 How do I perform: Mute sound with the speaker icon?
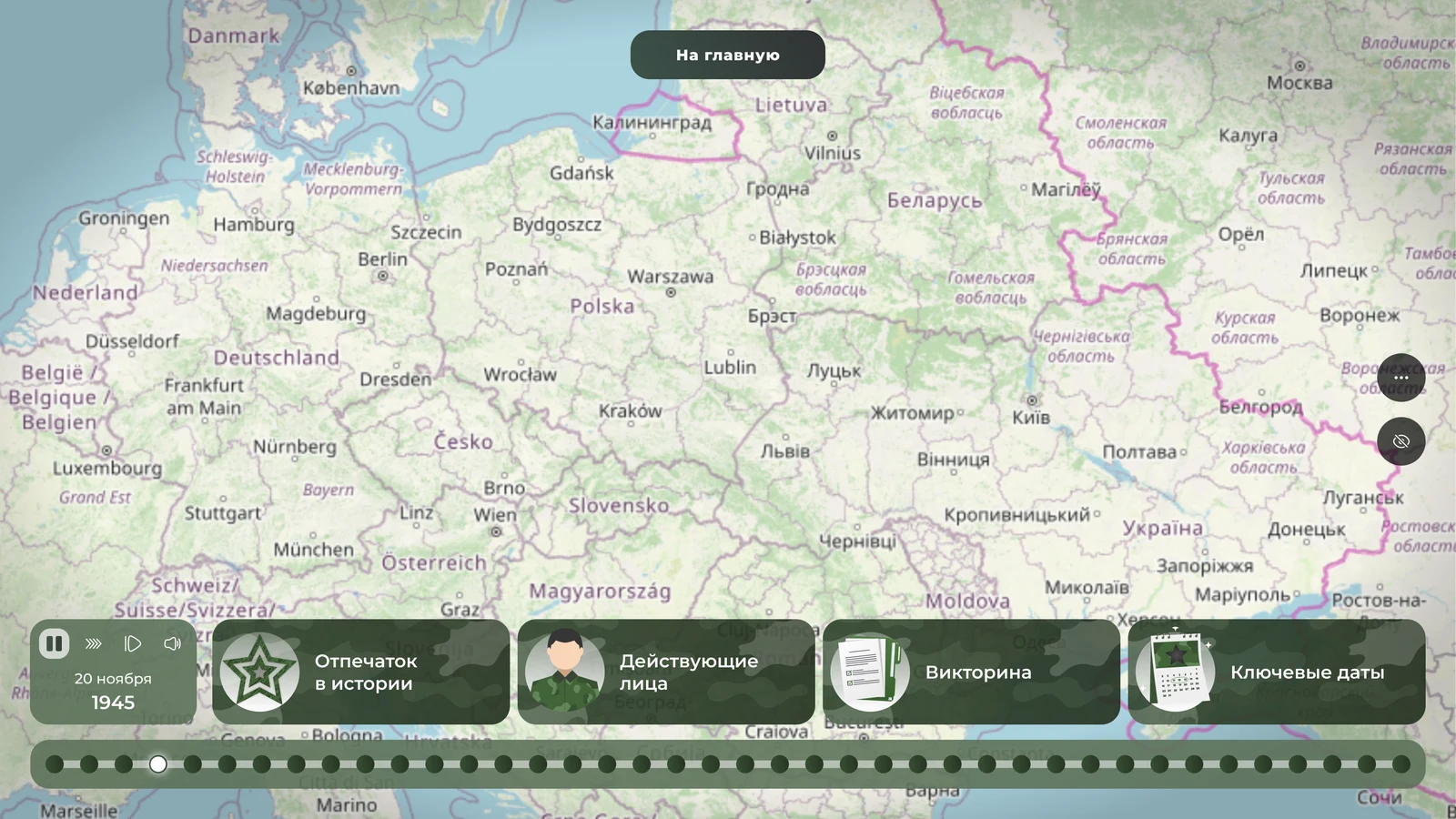(x=172, y=644)
